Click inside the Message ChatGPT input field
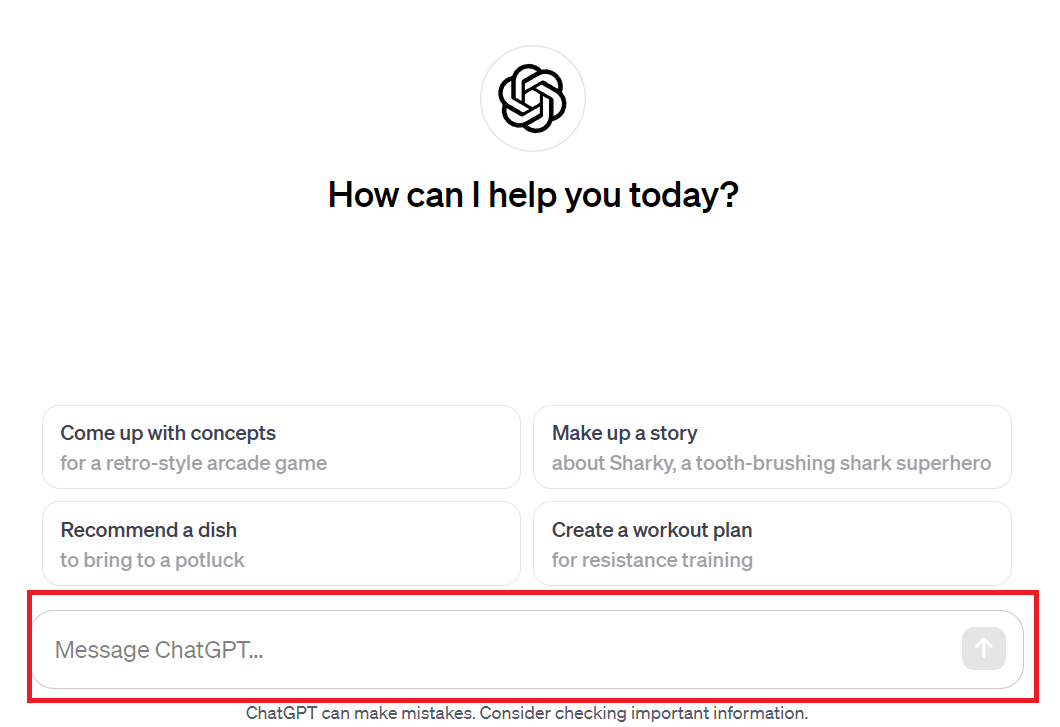Screen dimensions: 1060x727 pos(500,650)
